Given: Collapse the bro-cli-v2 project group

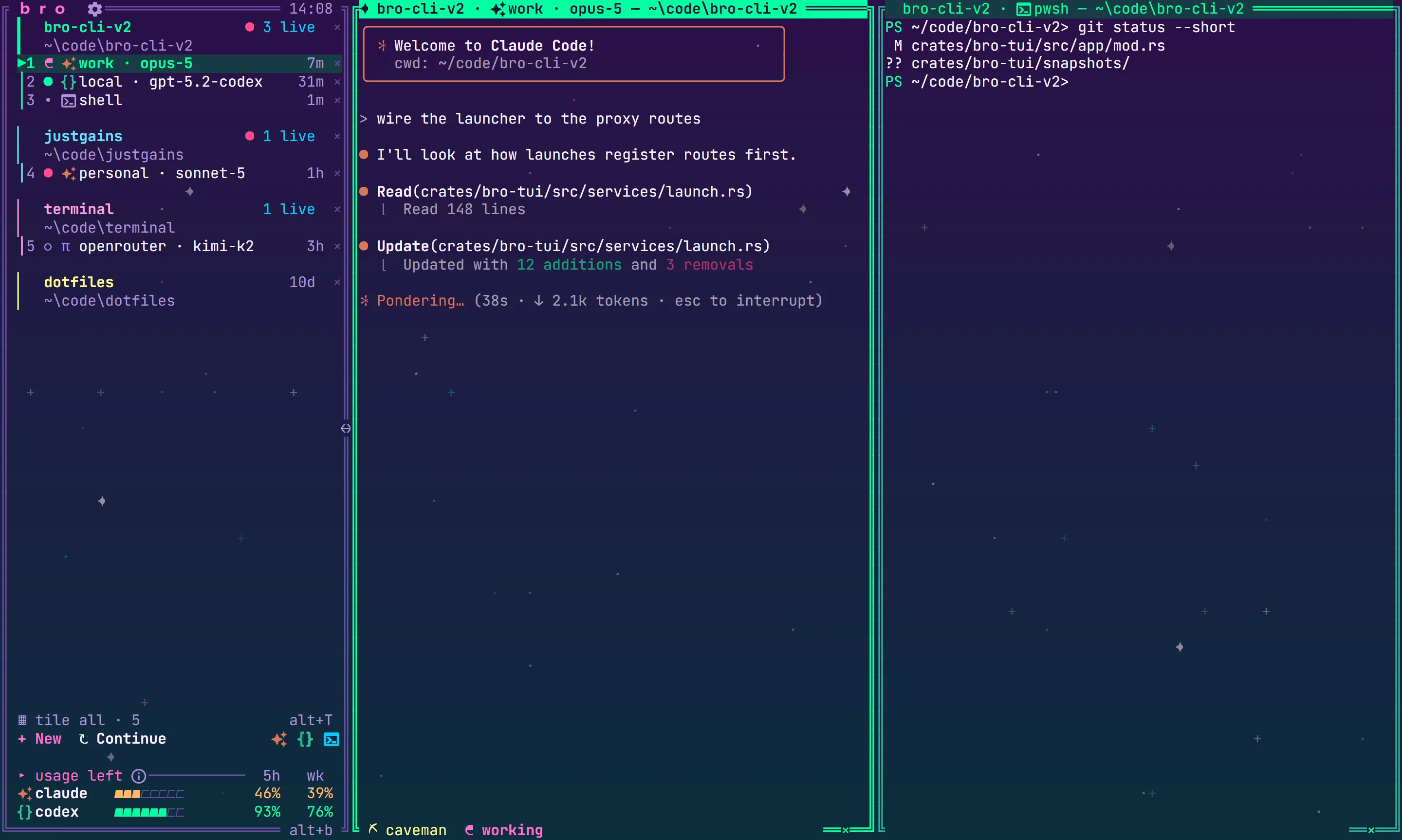Looking at the screenshot, I should click(87, 27).
